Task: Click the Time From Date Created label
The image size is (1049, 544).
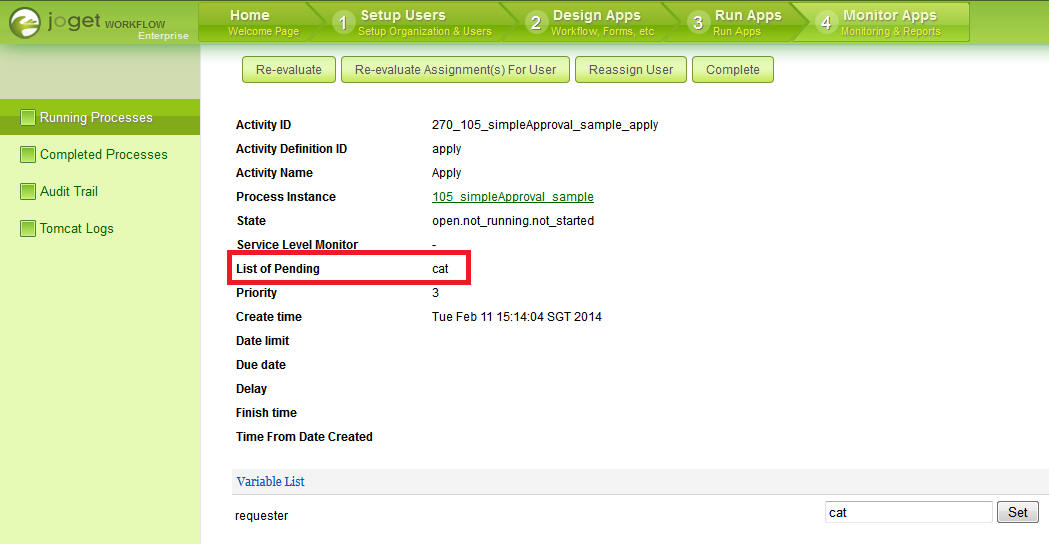Action: [x=304, y=437]
